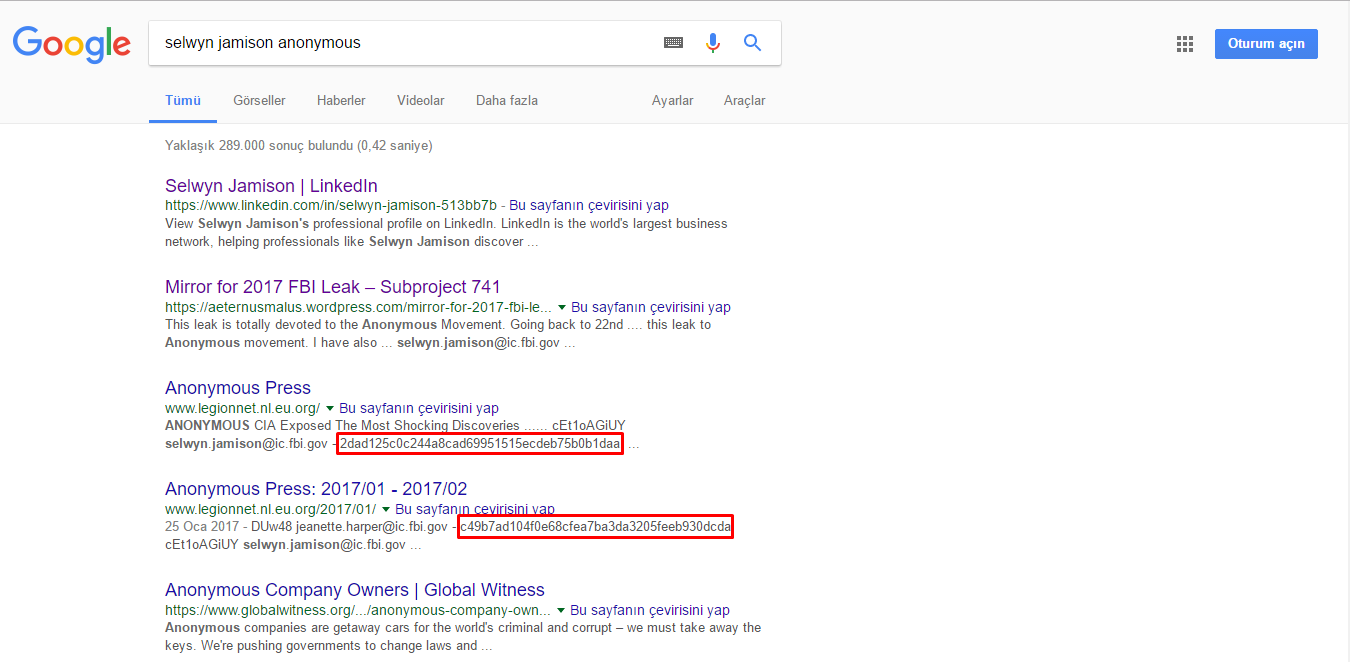Open the on-screen keyboard icon in search box
This screenshot has width=1350, height=662.
(673, 43)
